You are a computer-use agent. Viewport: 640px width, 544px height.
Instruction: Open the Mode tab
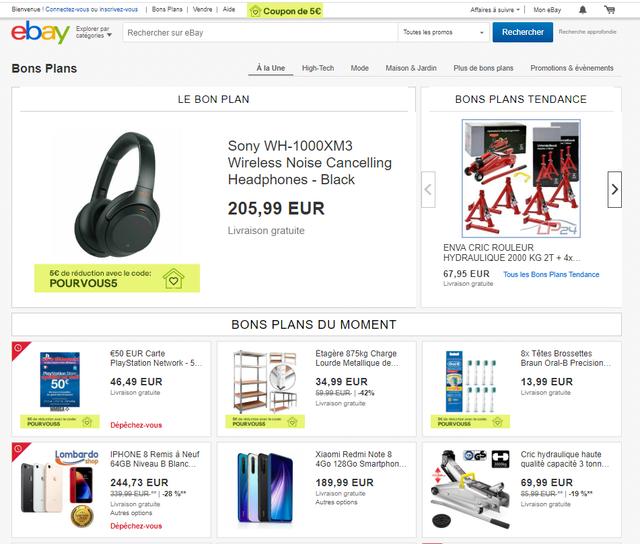pos(360,68)
